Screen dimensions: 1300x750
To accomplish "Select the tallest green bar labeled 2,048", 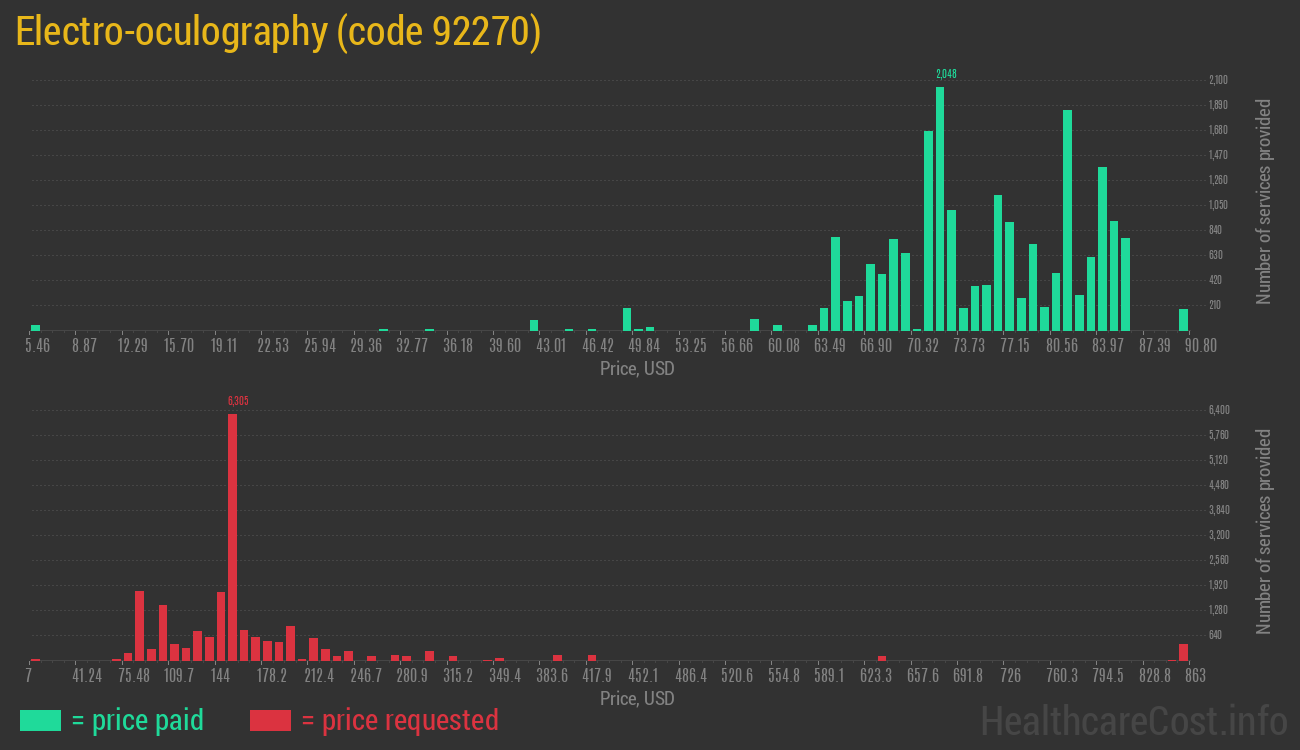I will [x=940, y=208].
